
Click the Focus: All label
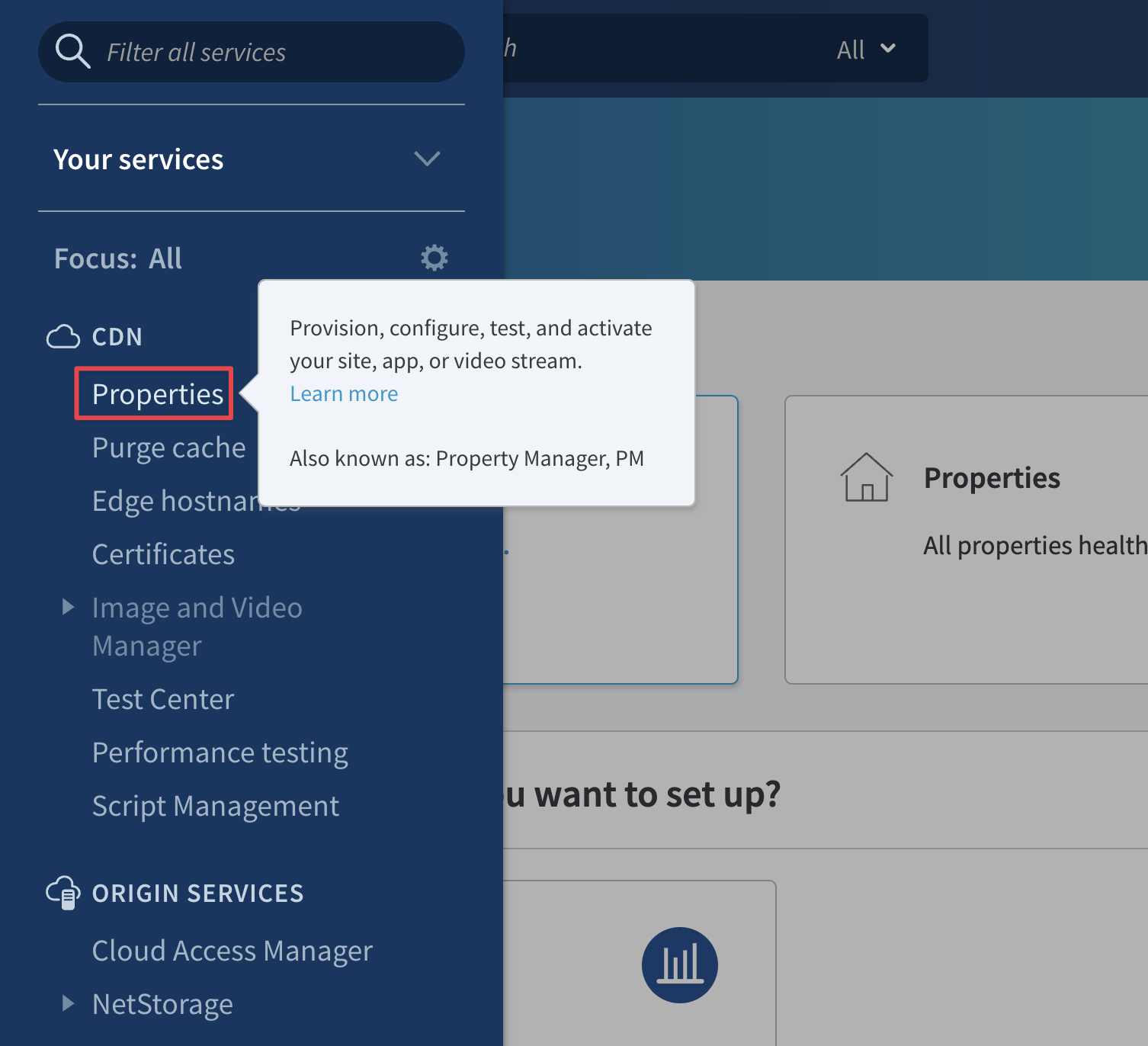click(118, 258)
